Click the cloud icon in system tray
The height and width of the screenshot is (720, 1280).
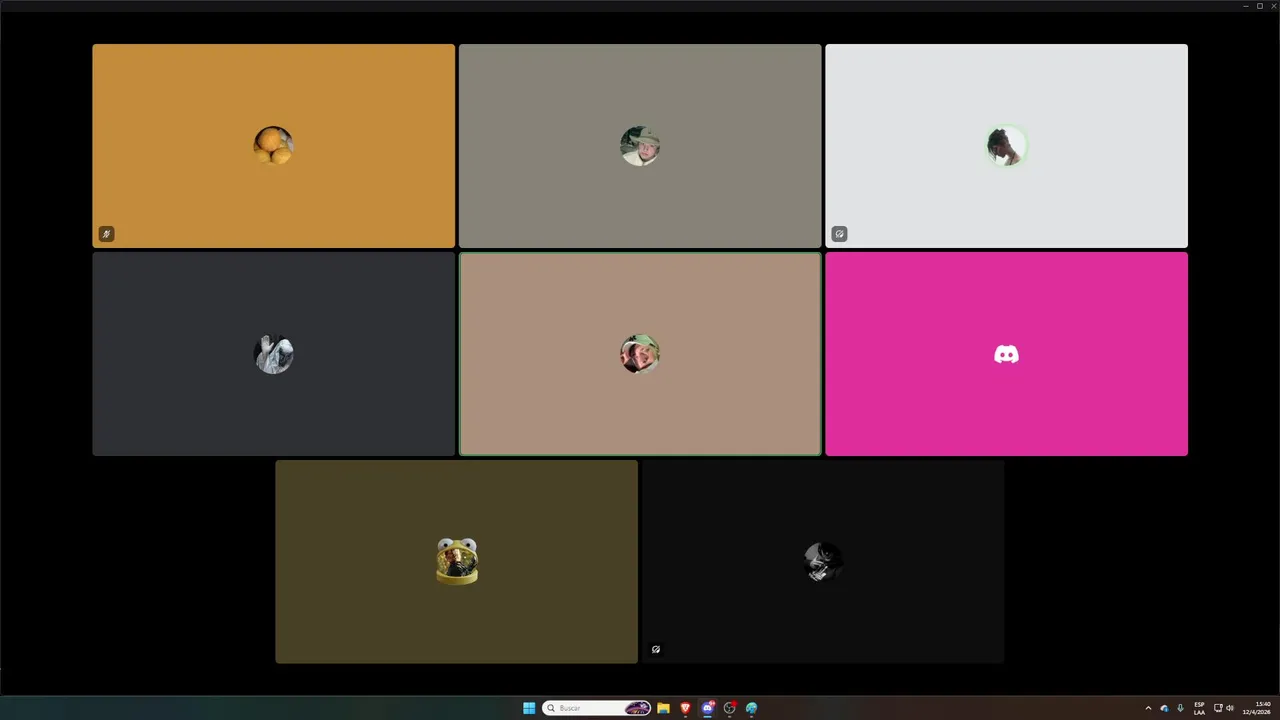point(1164,708)
